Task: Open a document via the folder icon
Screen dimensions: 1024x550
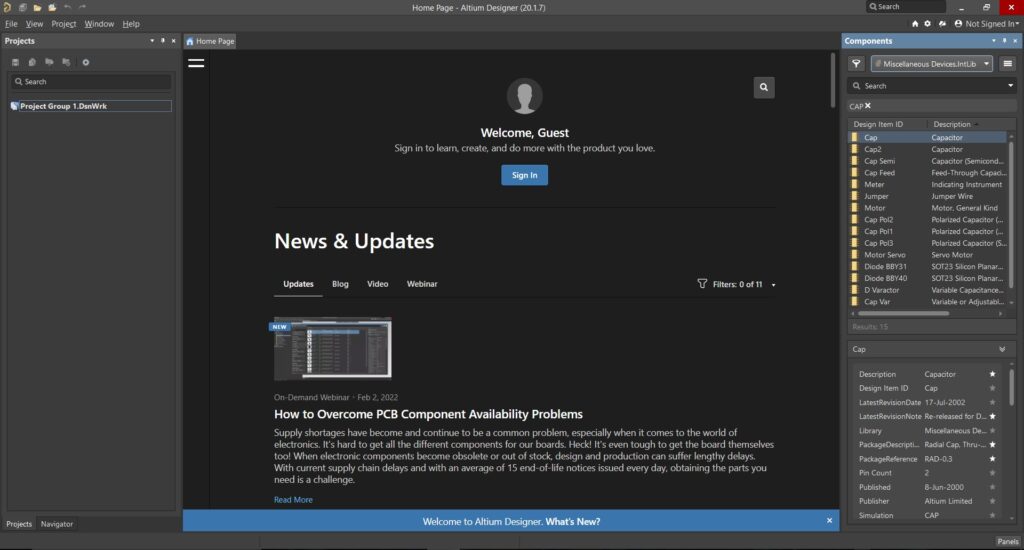Action: pyautogui.click(x=37, y=7)
